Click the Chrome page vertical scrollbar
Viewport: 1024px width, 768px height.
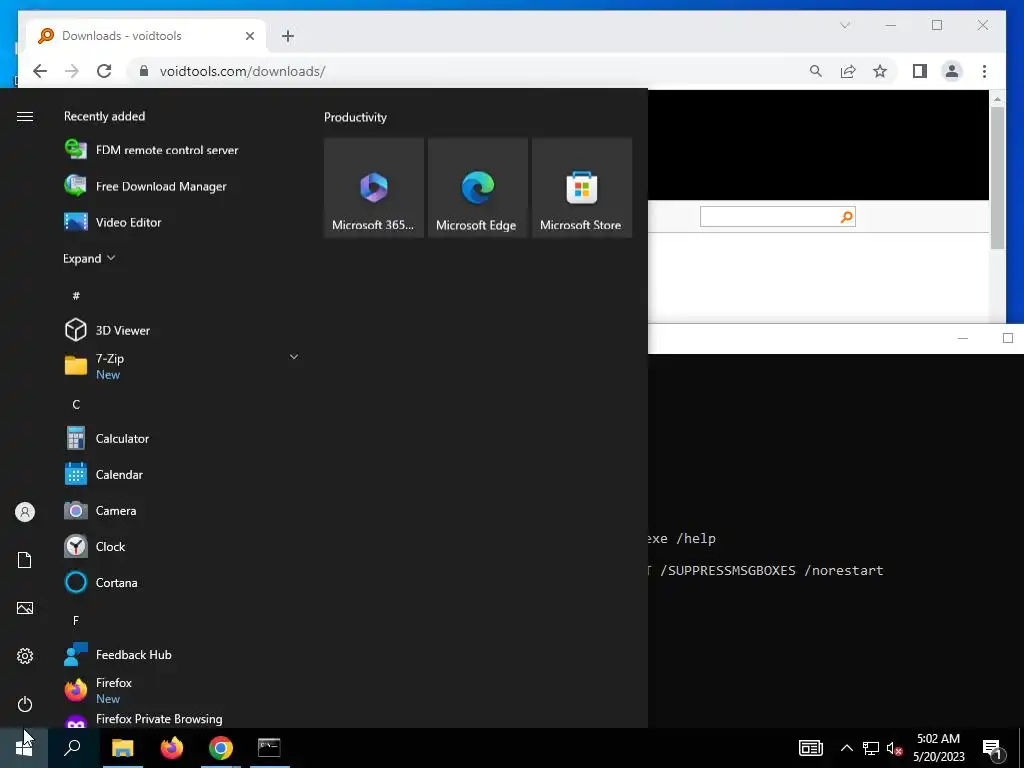coord(997,178)
